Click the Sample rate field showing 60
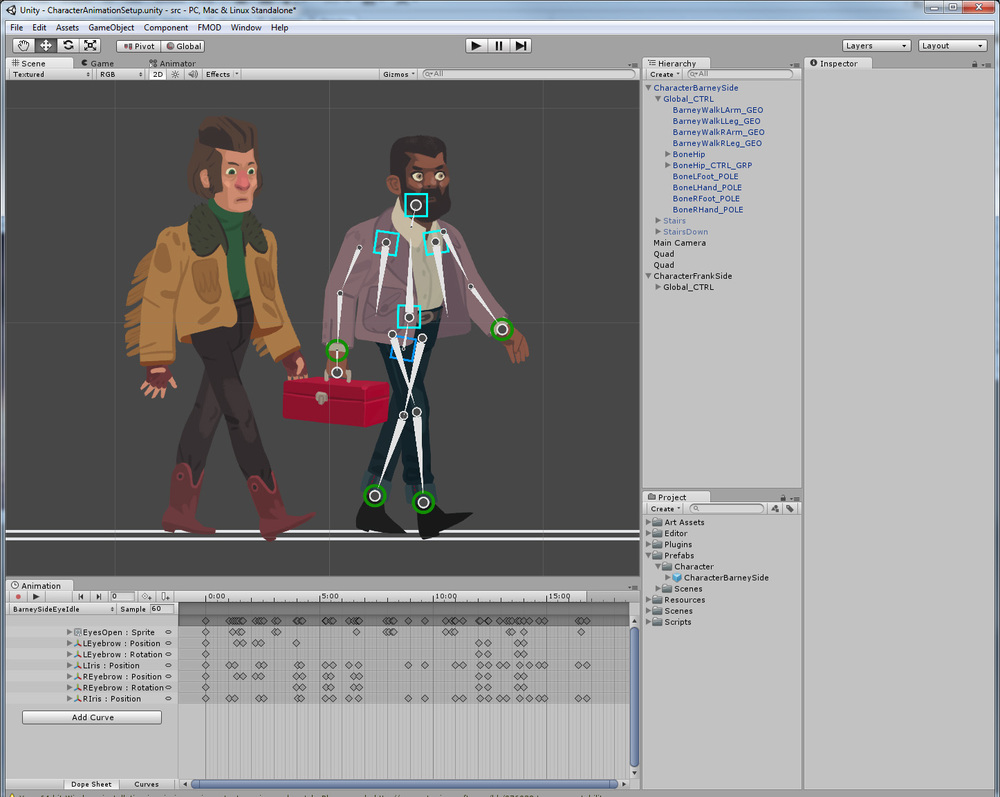Screen dimensions: 1000x797 click(x=162, y=609)
